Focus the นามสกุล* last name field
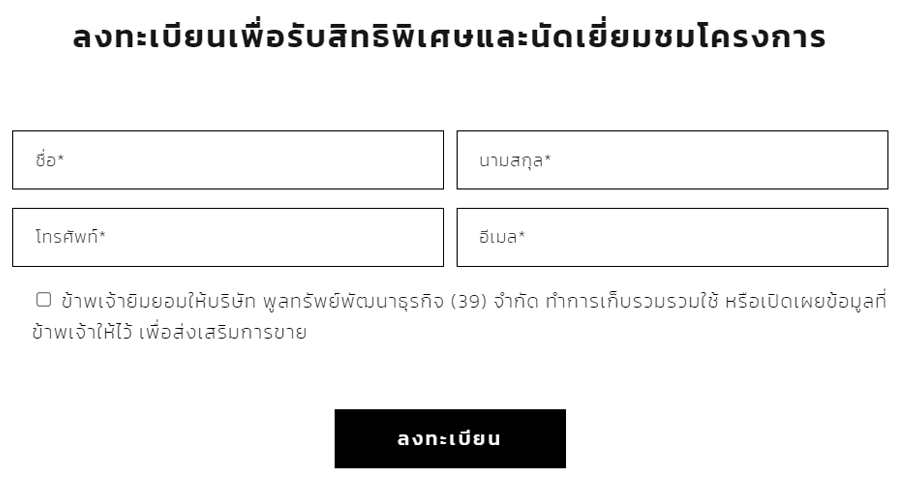The height and width of the screenshot is (500, 900). pyautogui.click(x=672, y=160)
